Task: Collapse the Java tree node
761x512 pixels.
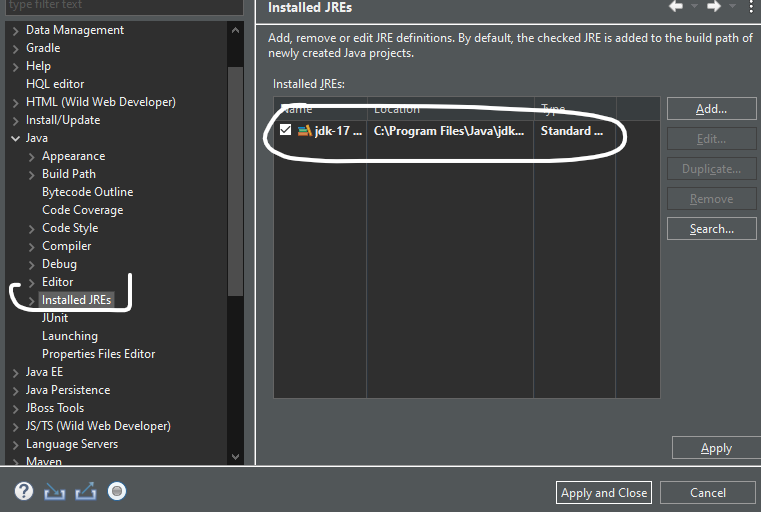Action: point(15,138)
